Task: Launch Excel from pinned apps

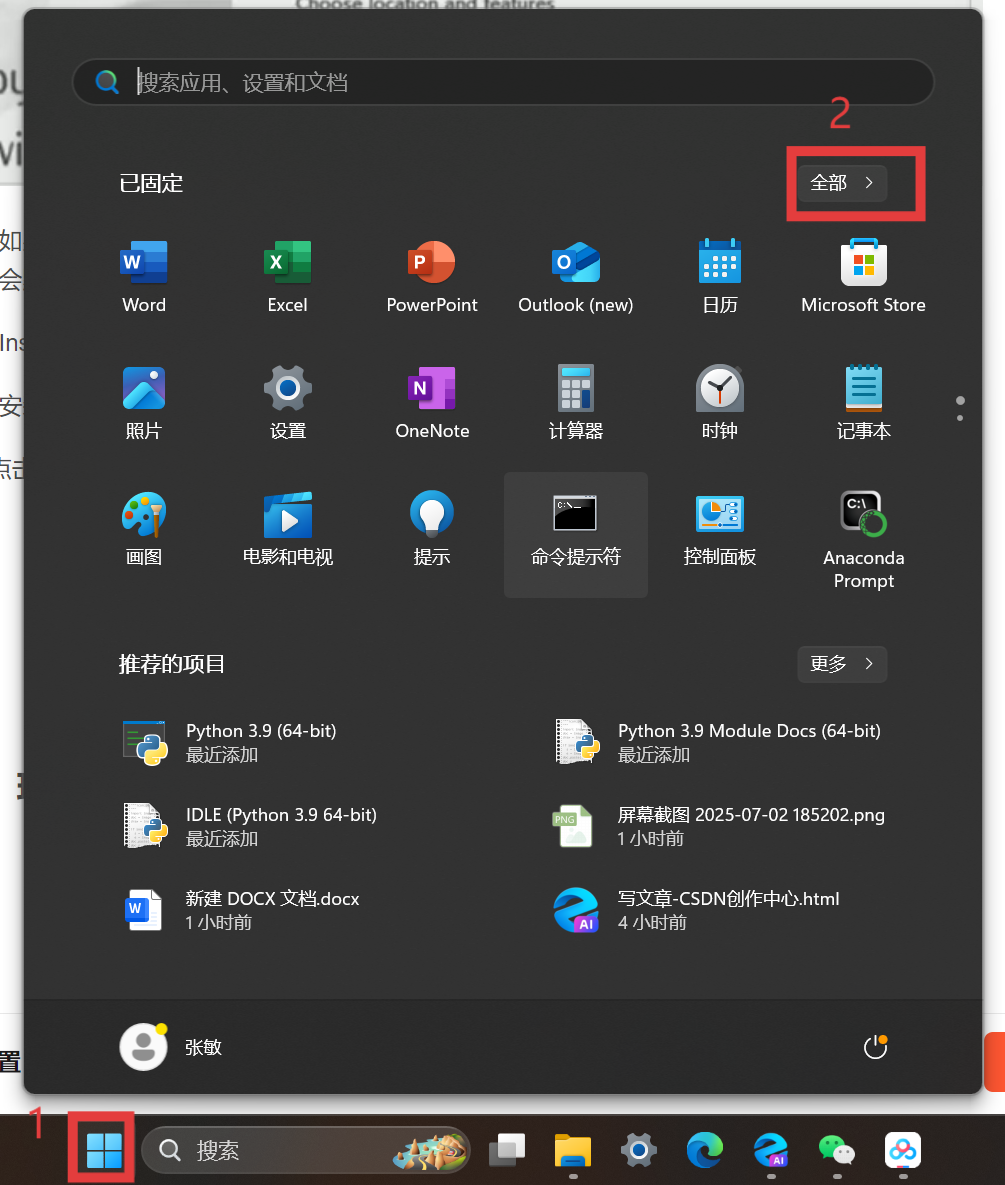Action: coord(287,277)
